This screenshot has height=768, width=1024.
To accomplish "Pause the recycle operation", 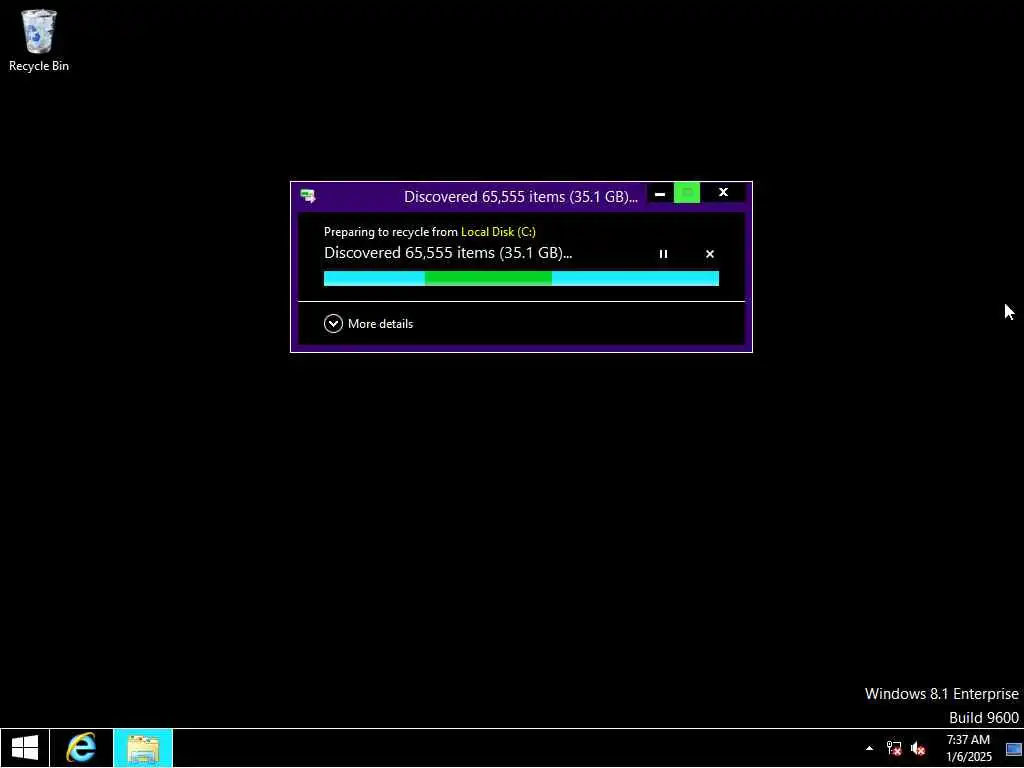I will pos(663,254).
